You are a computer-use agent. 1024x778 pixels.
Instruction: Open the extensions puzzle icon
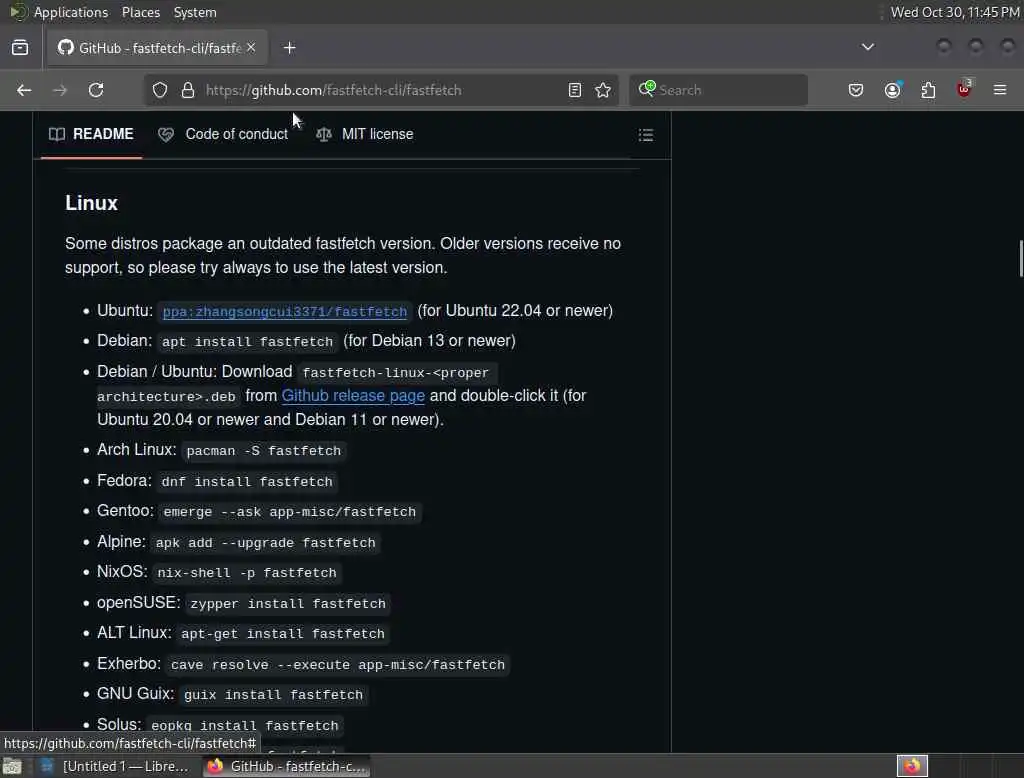click(x=928, y=90)
